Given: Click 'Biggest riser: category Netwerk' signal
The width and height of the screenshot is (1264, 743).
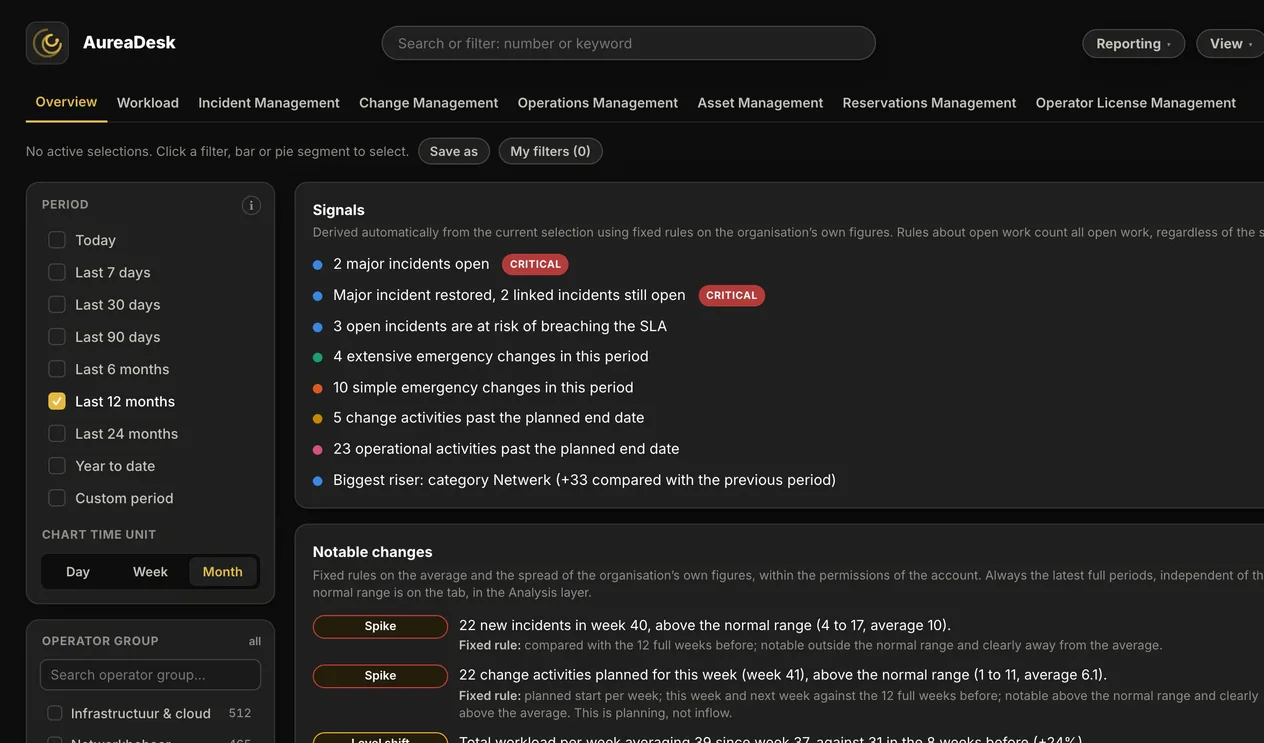Looking at the screenshot, I should pos(584,480).
